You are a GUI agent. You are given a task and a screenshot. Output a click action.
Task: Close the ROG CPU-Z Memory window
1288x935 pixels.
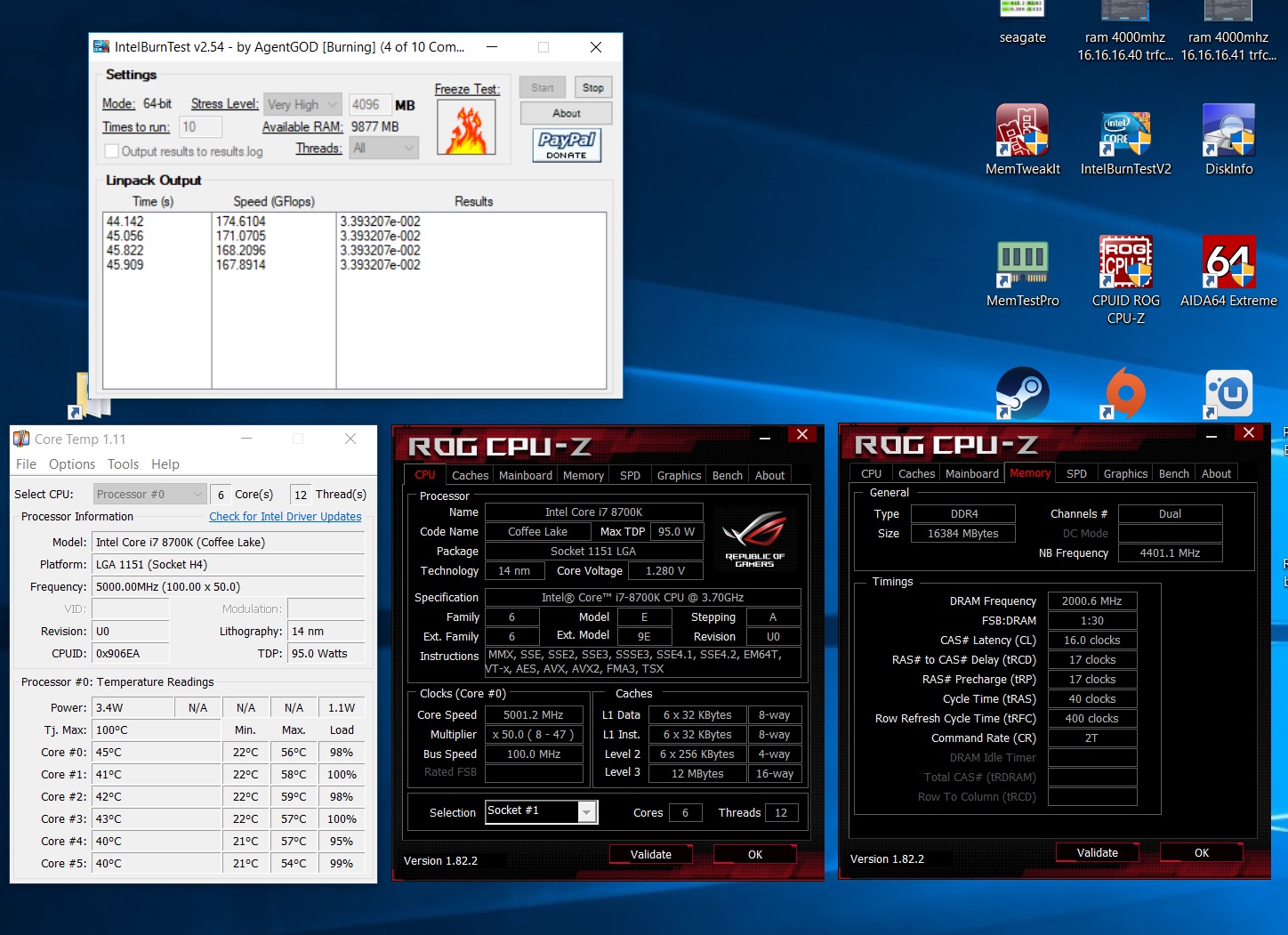click(1249, 432)
